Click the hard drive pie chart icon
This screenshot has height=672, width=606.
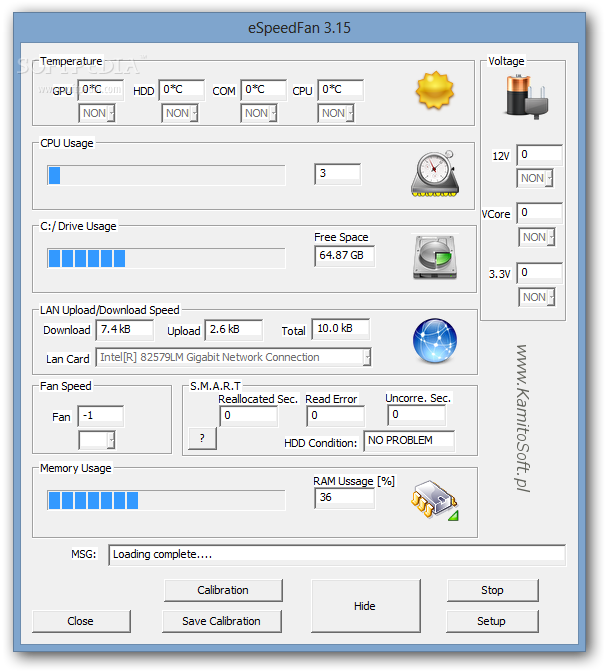coord(435,257)
